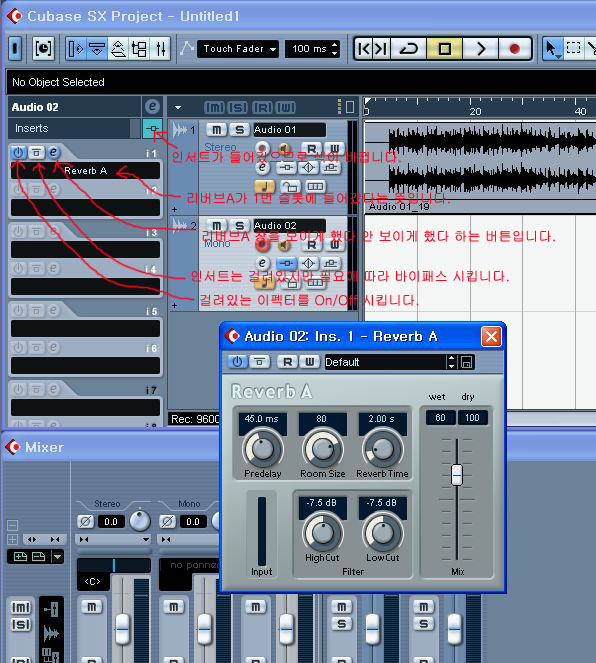Go to previous marker in transport
596x663 pixels.
[x=364, y=49]
